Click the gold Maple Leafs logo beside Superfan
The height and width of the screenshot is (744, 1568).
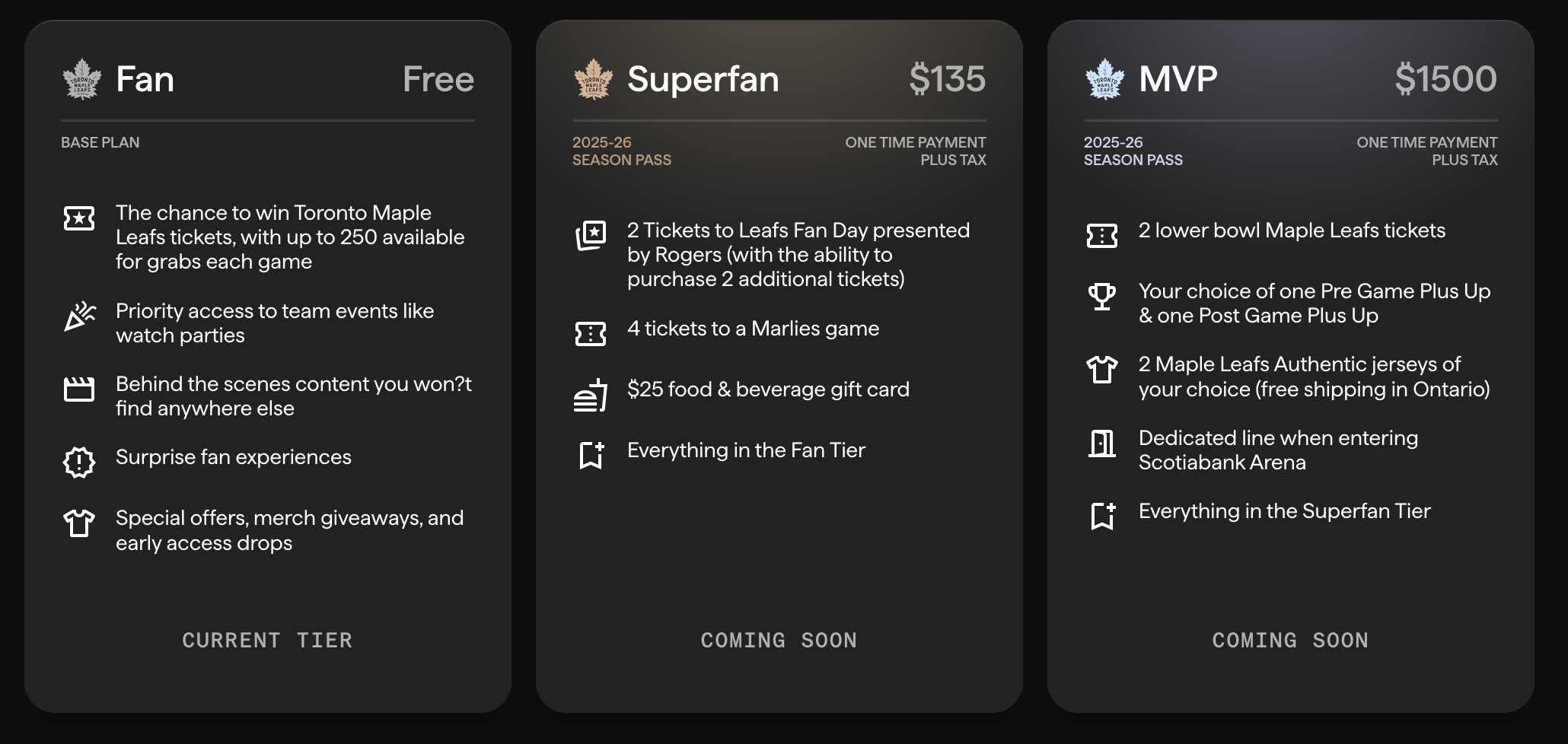(x=593, y=79)
